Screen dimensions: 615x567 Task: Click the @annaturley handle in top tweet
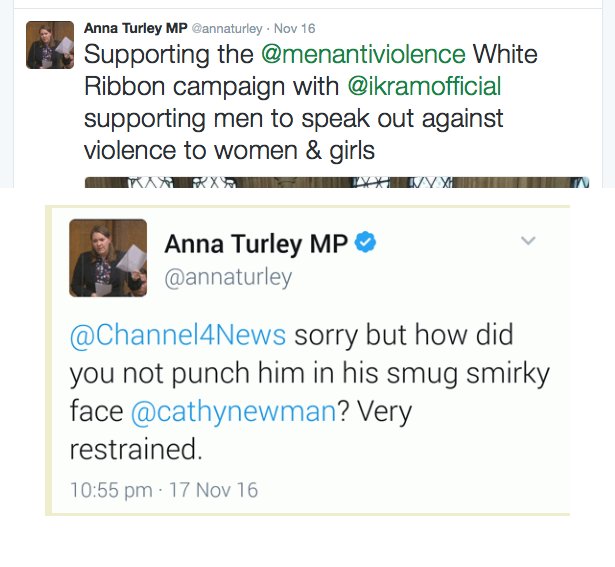click(227, 29)
